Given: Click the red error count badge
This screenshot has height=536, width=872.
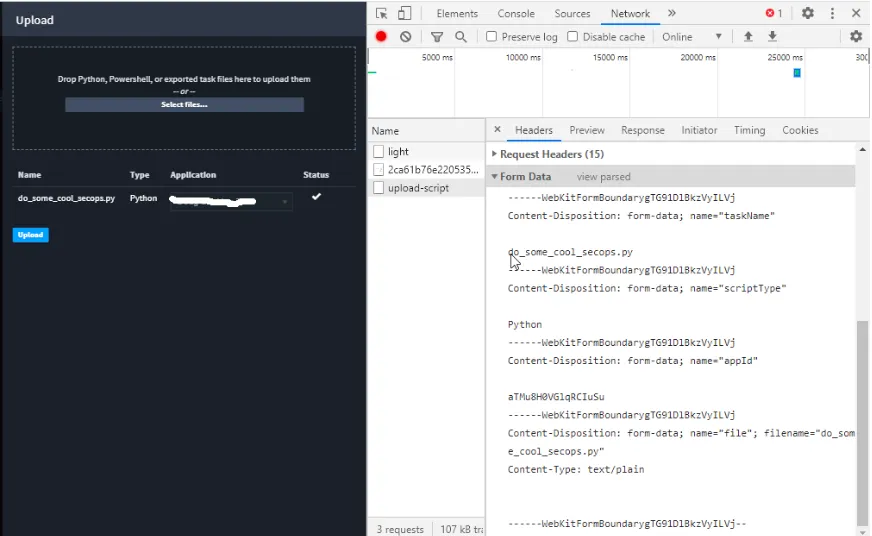Looking at the screenshot, I should (774, 13).
